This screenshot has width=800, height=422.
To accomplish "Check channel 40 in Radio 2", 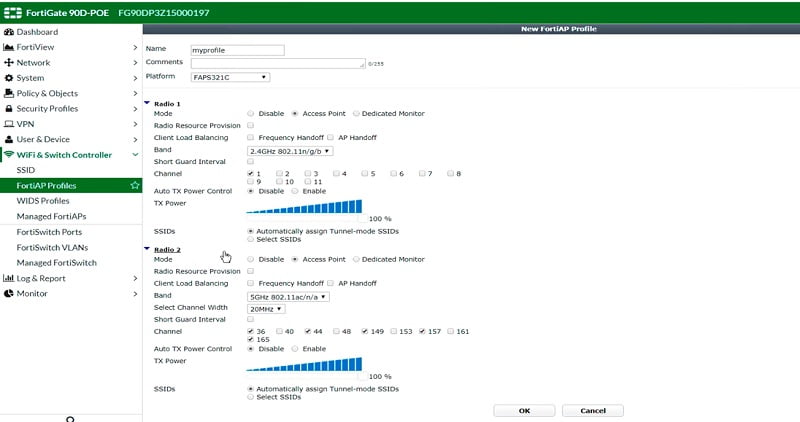I will [x=279, y=331].
